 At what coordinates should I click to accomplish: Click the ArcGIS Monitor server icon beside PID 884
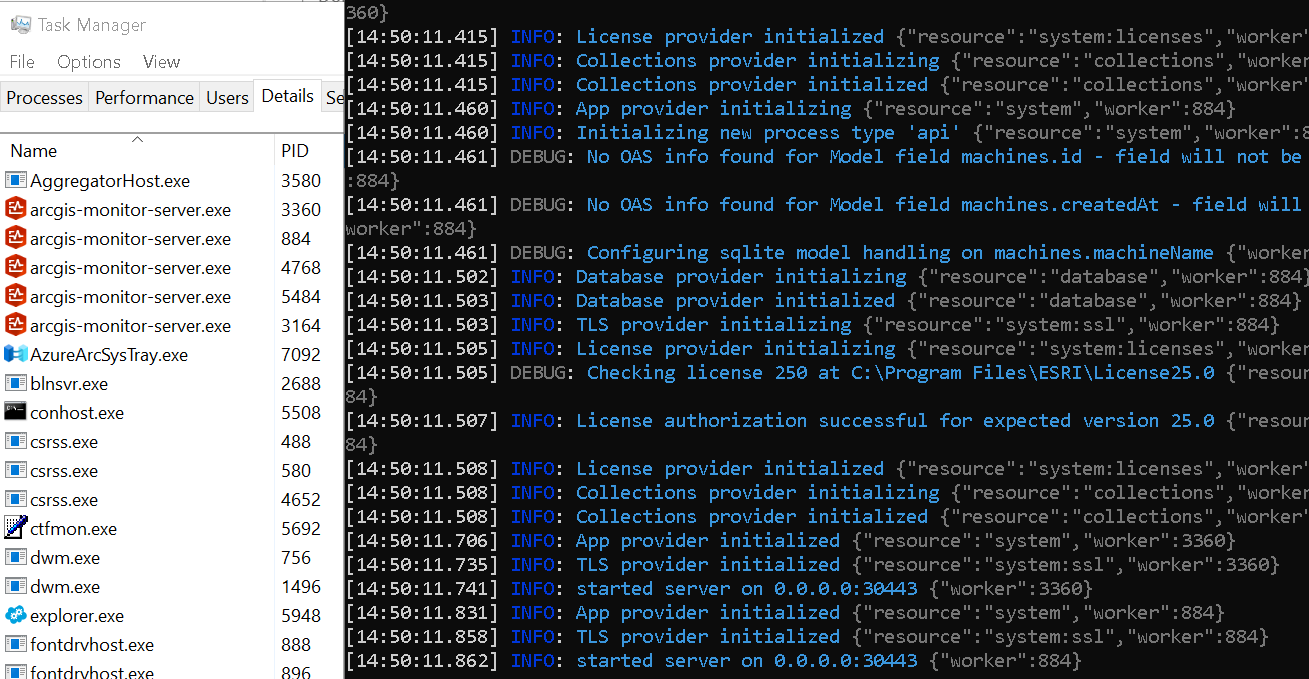pos(18,238)
